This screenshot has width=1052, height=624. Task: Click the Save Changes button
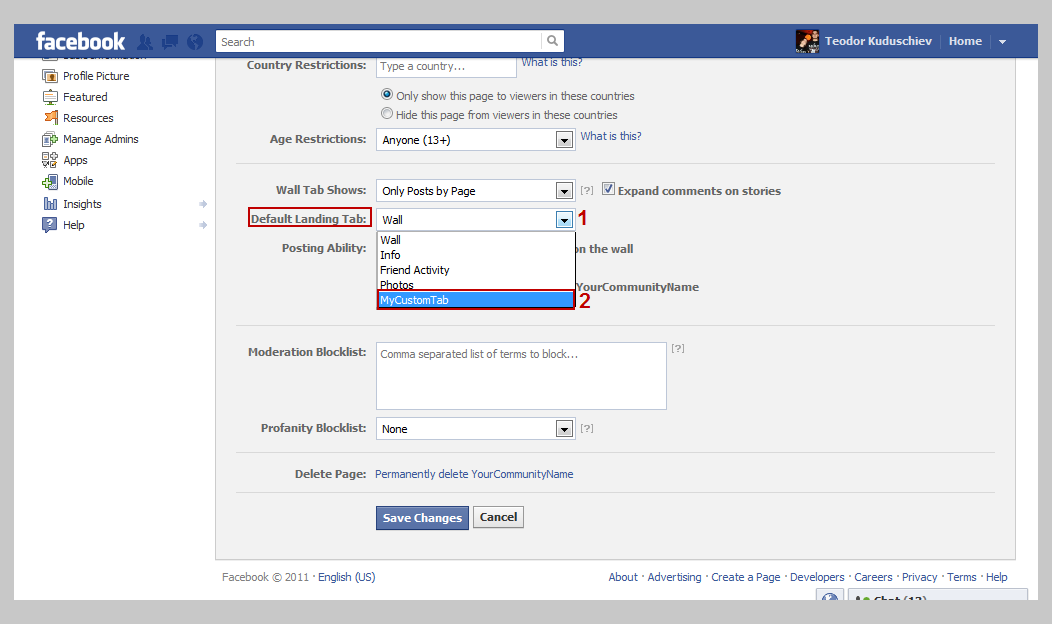(x=422, y=518)
